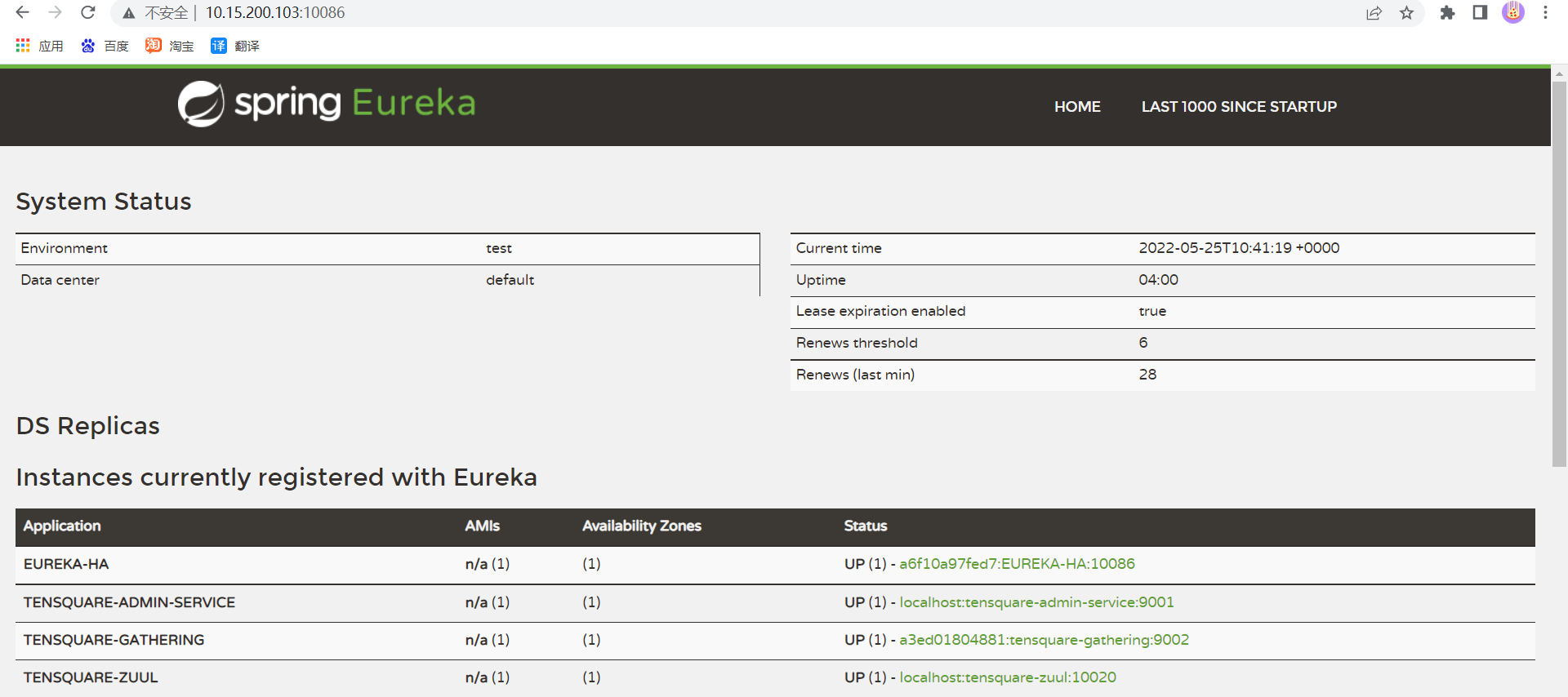Click the share page icon in address bar

pyautogui.click(x=1374, y=13)
